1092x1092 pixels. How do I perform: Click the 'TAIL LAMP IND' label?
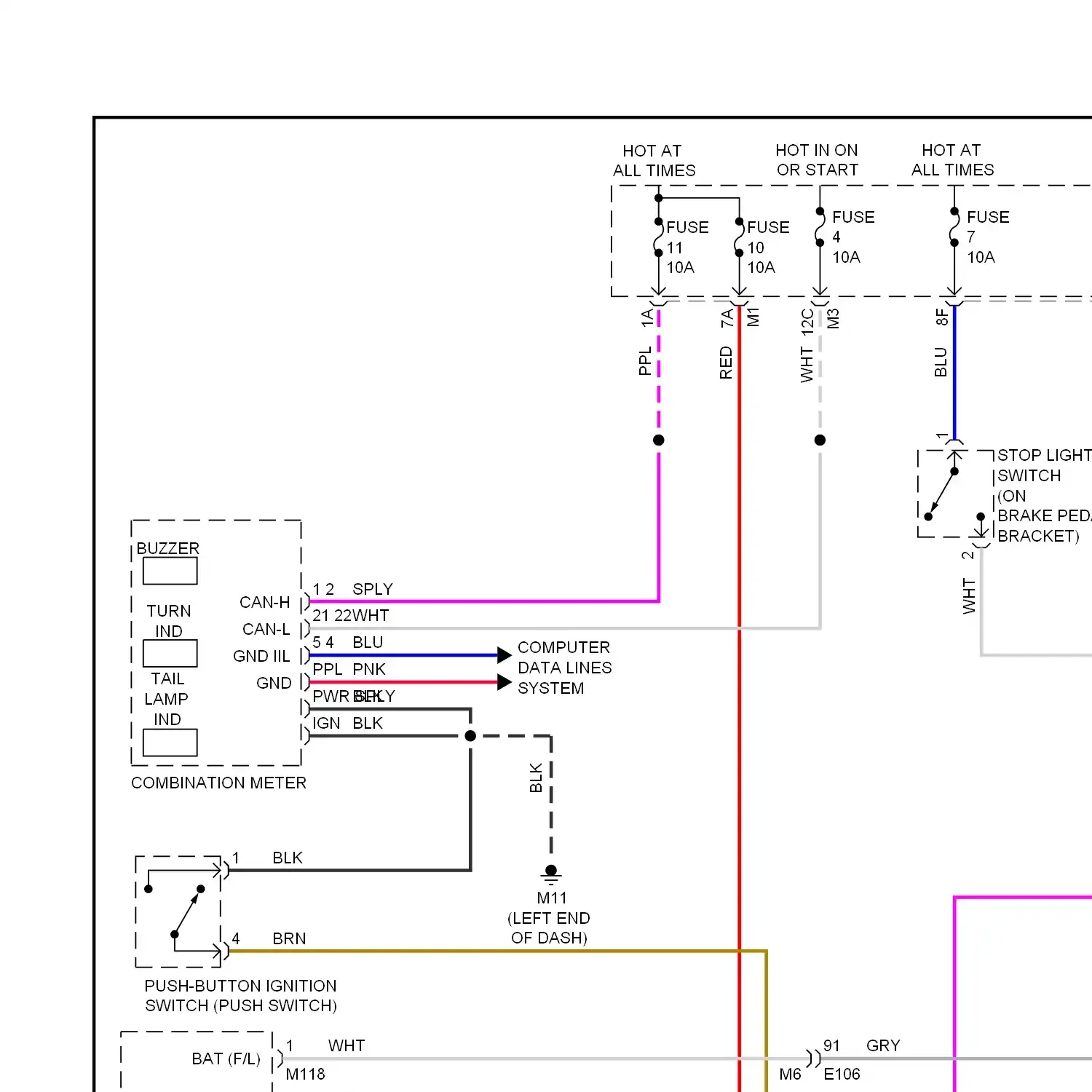(x=167, y=699)
